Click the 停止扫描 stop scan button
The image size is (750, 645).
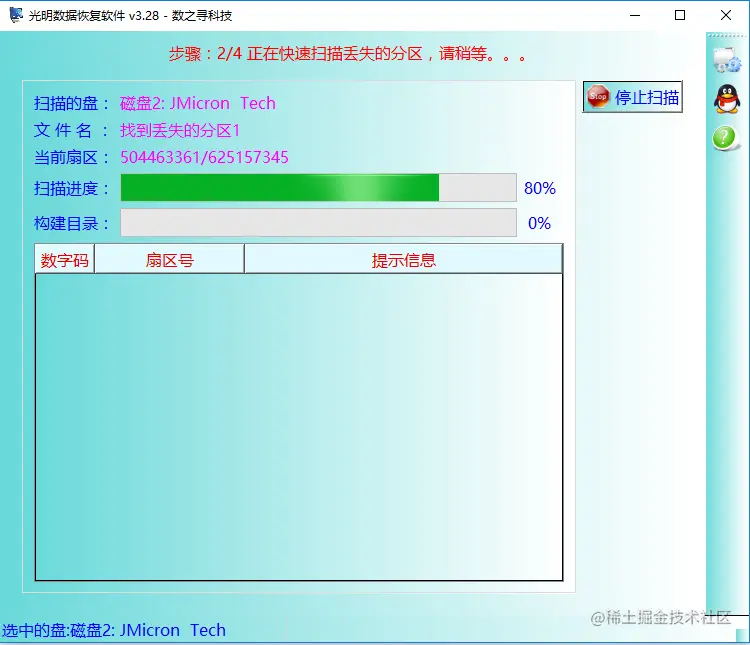(632, 97)
